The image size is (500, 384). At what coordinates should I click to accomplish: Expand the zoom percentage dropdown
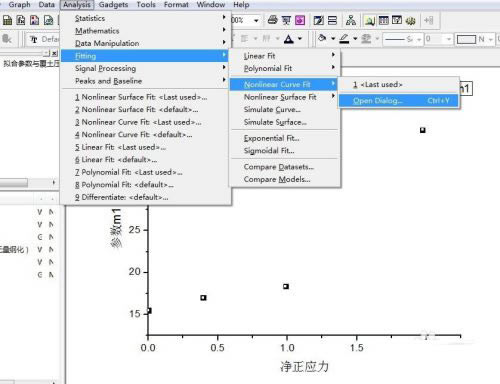256,21
